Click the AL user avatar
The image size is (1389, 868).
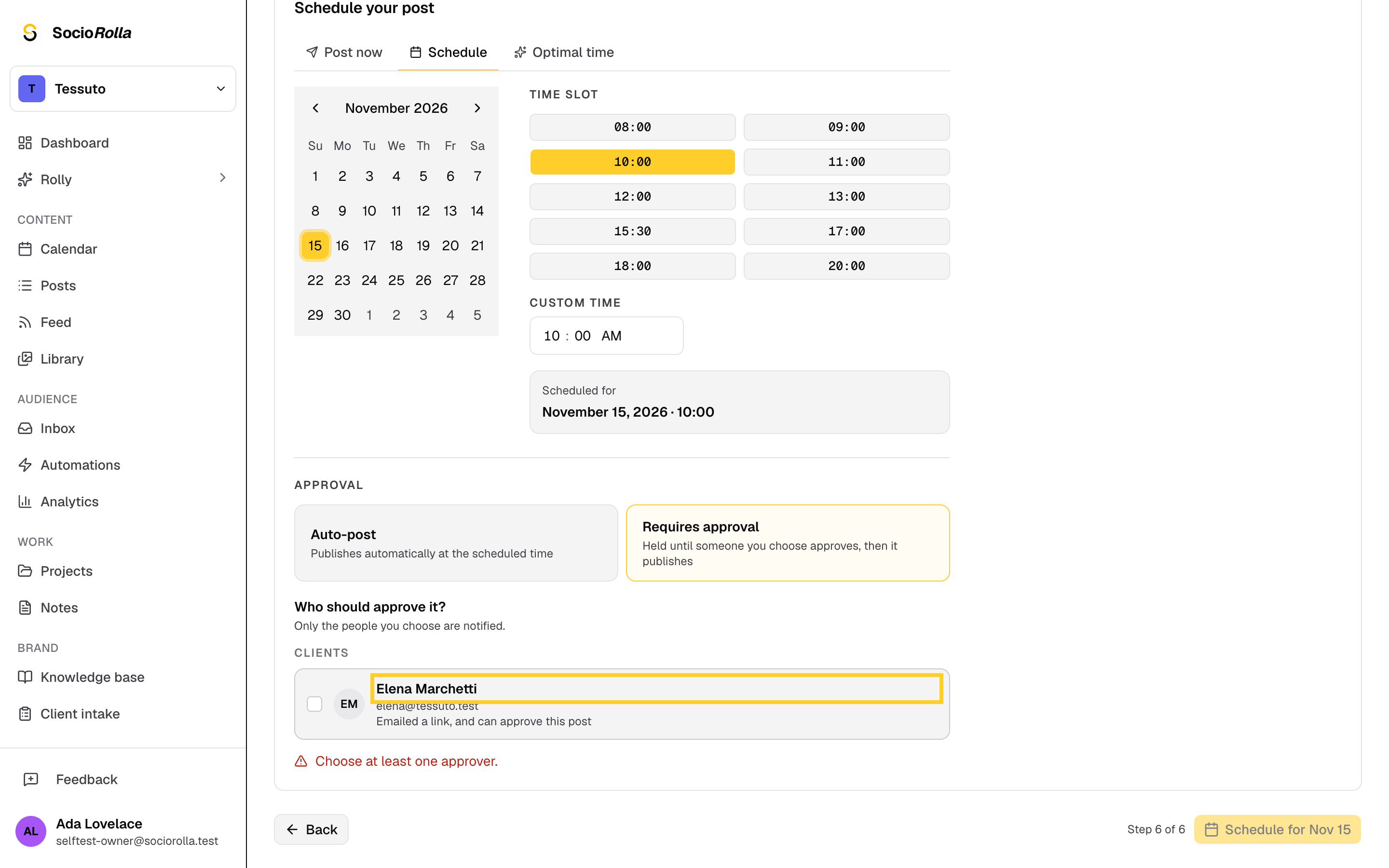(x=31, y=831)
